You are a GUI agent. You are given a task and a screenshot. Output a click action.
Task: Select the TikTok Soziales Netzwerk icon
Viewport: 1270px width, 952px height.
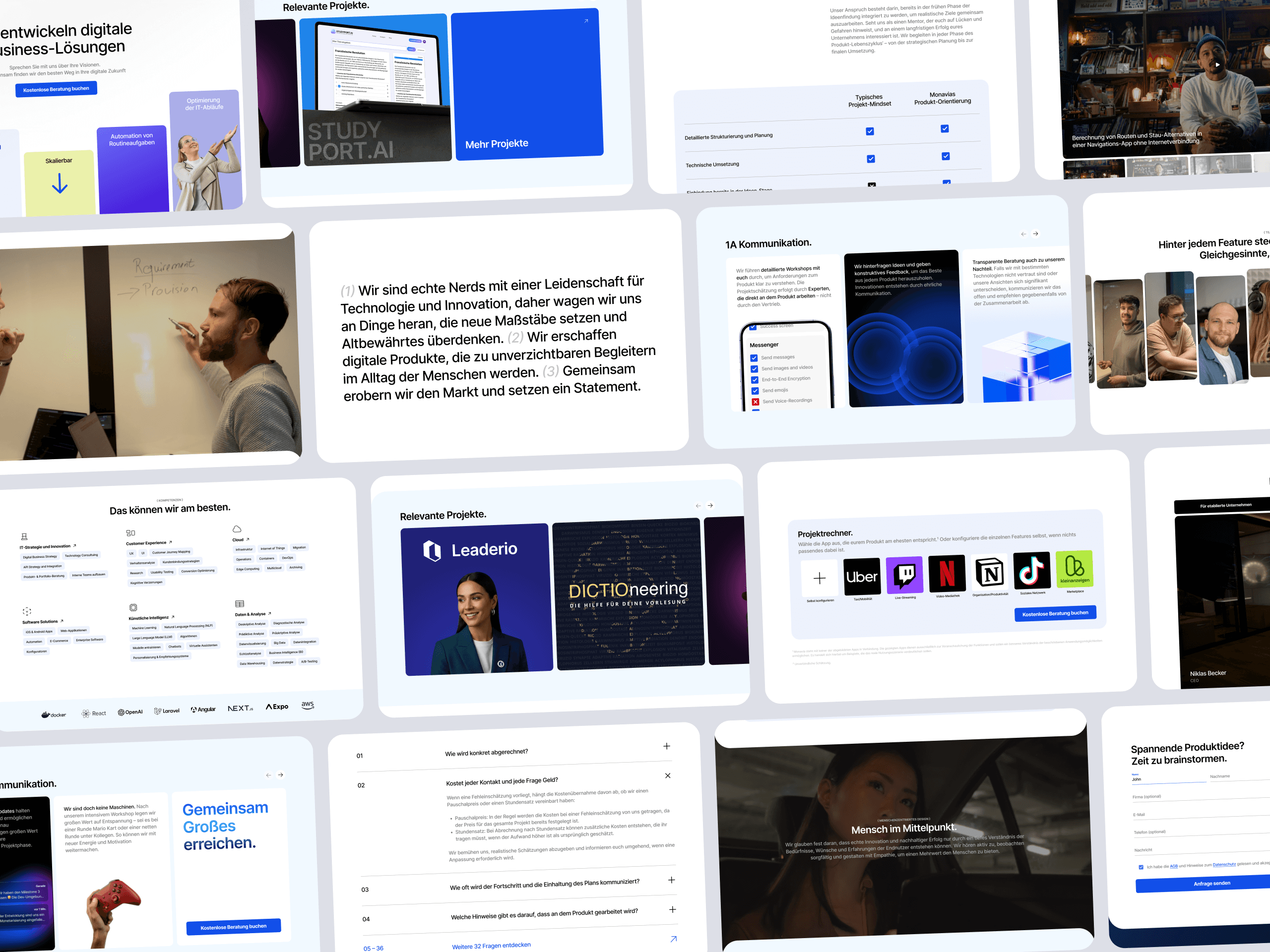1032,570
